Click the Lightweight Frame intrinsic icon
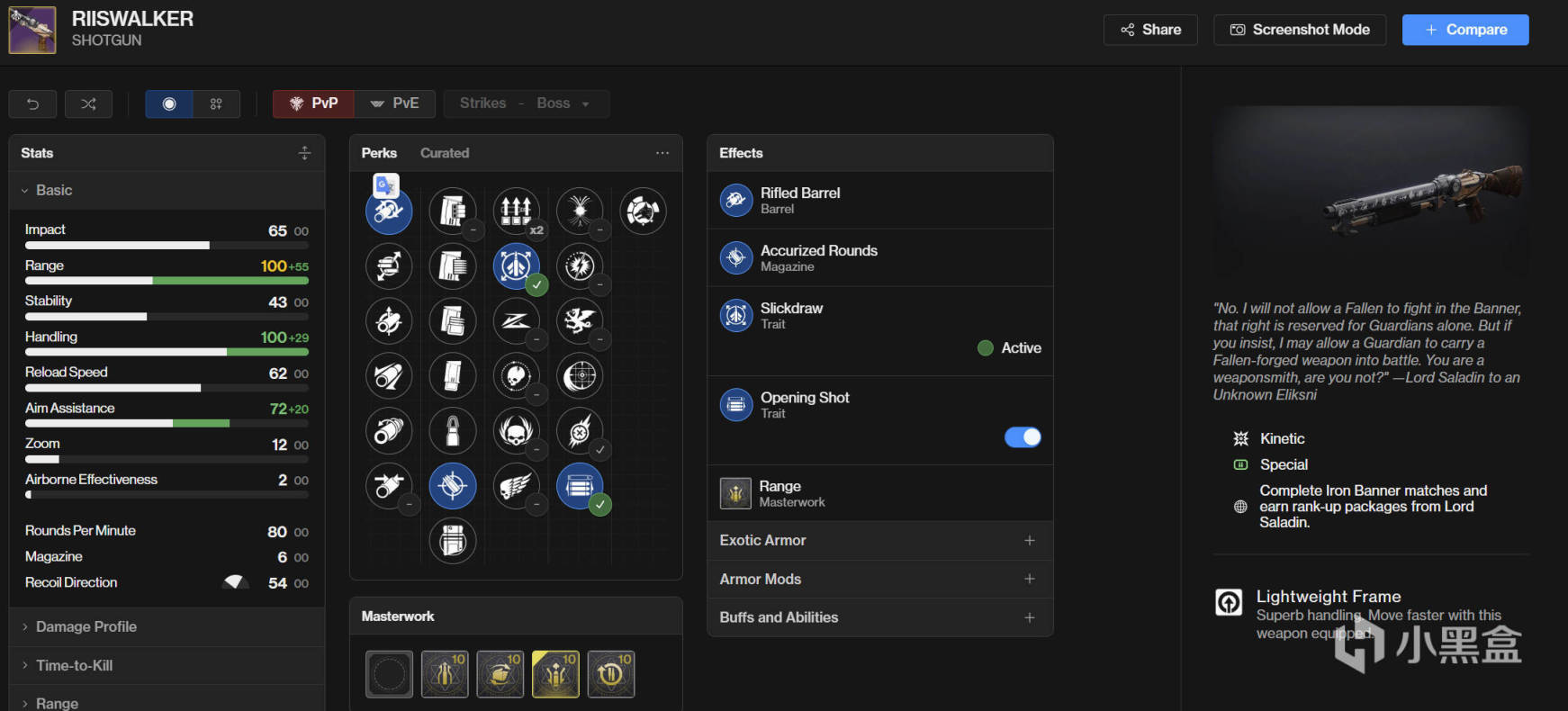The height and width of the screenshot is (711, 1568). (x=1229, y=601)
